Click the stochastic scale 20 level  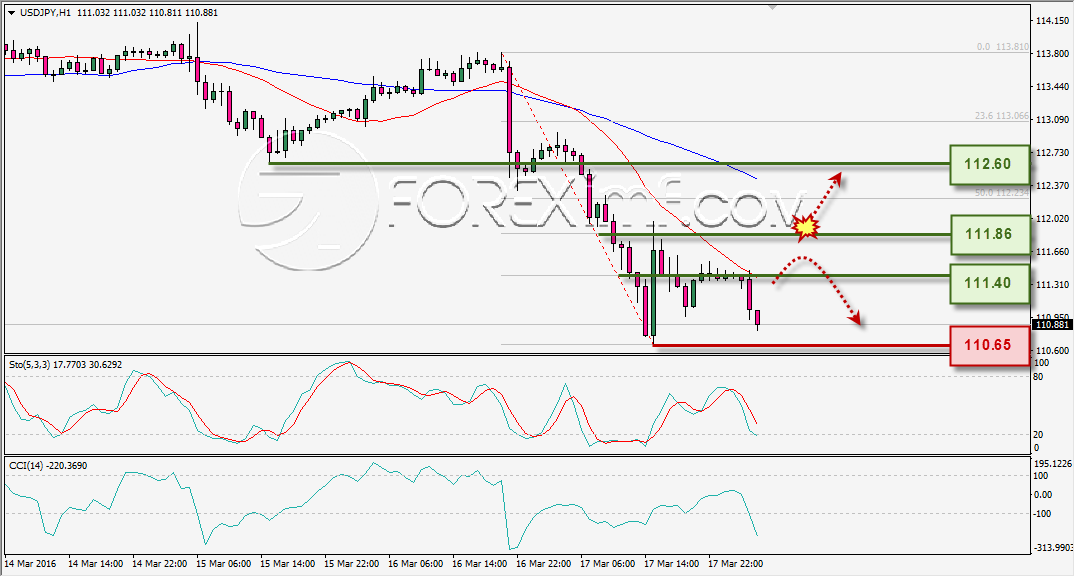(x=1038, y=434)
